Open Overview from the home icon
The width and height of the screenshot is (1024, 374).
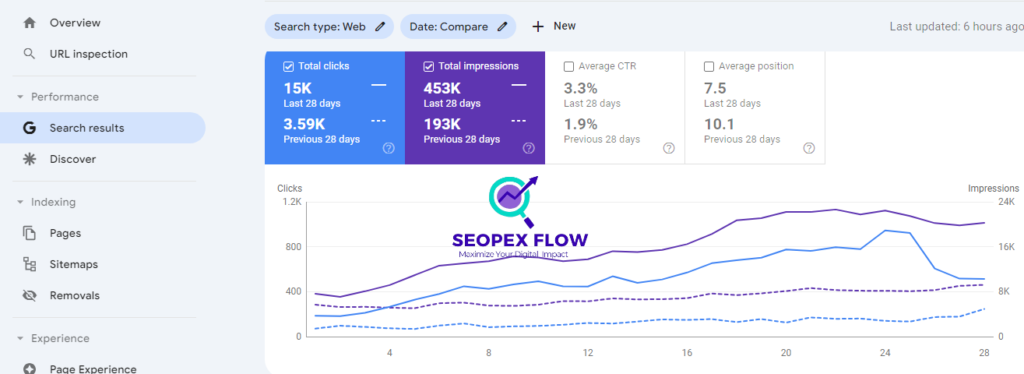point(29,23)
